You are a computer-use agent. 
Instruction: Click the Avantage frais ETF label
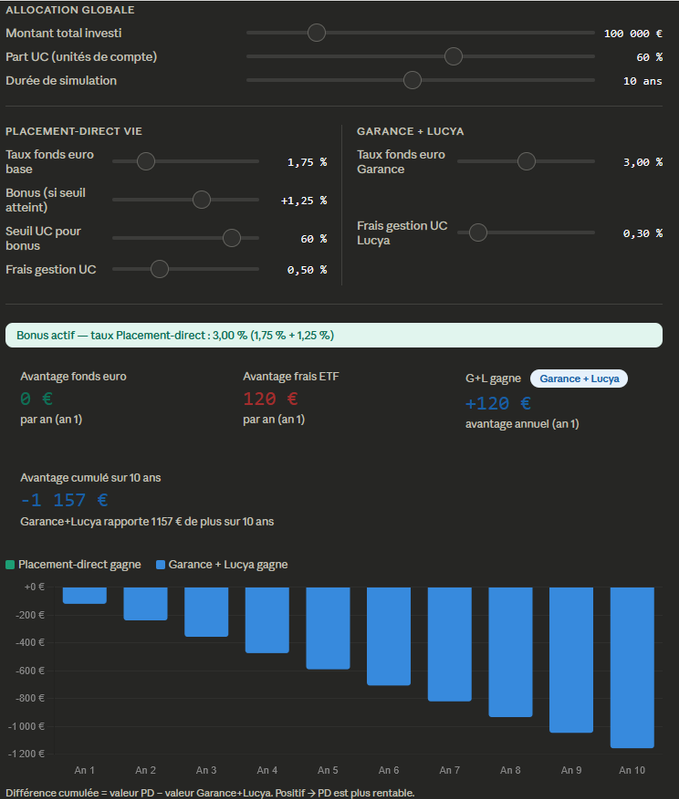coord(291,376)
